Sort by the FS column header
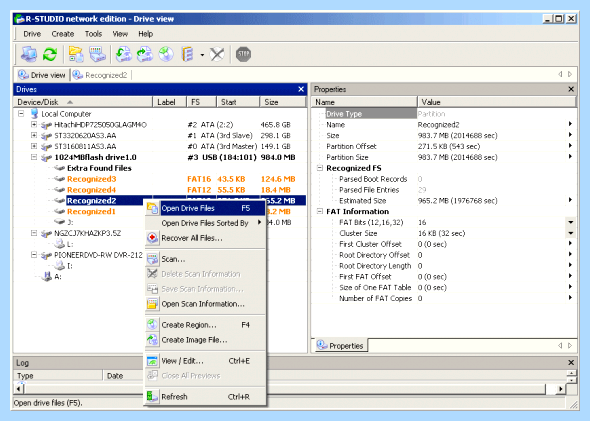 201,102
